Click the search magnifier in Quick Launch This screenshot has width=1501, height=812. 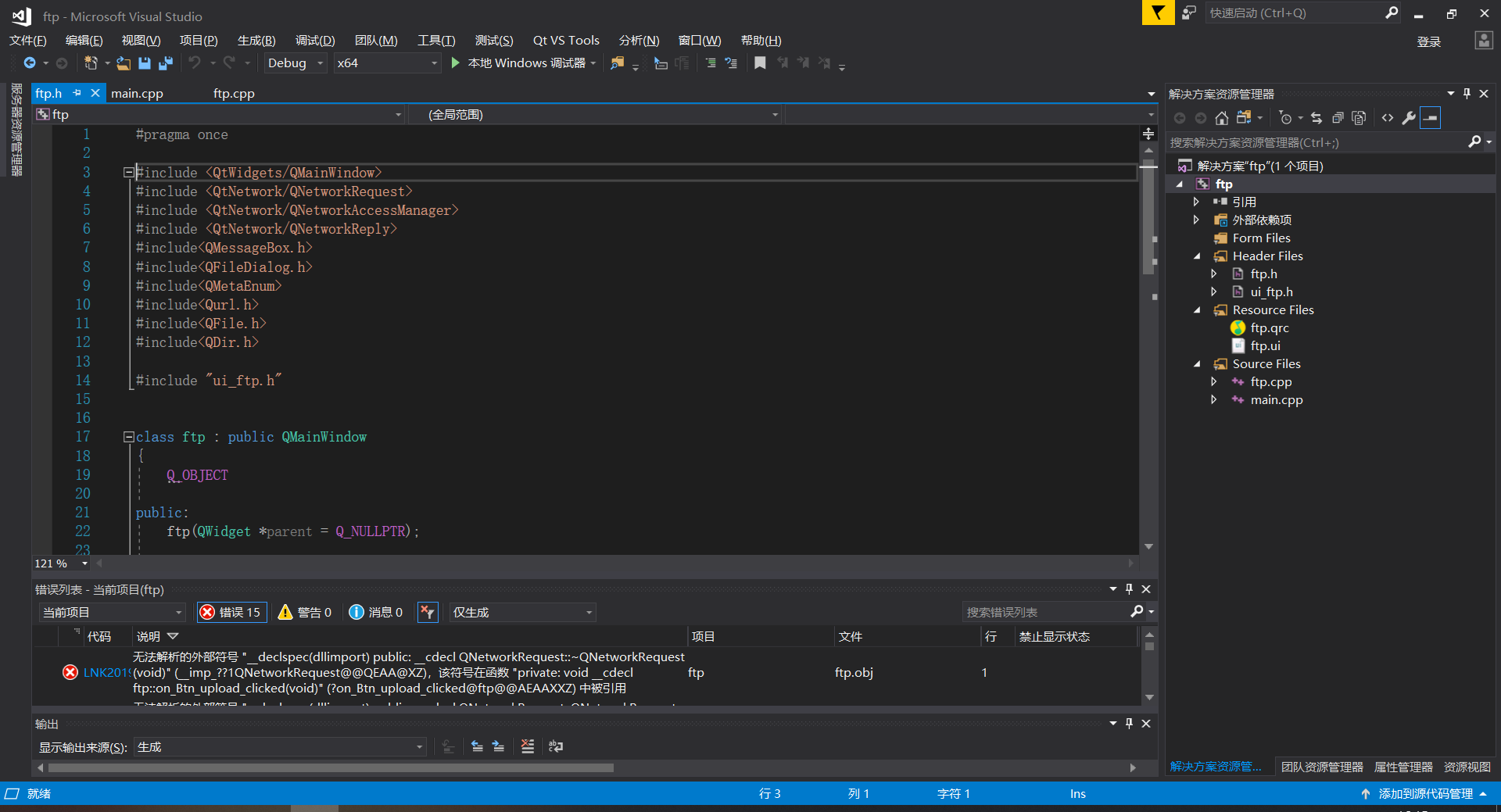coord(1392,13)
